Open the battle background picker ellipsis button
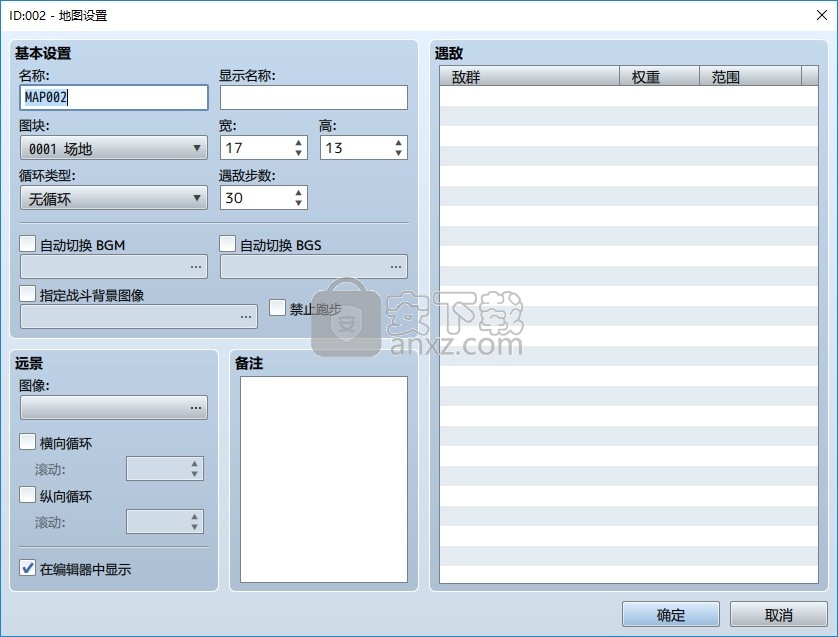Viewport: 838px width, 637px height. click(x=245, y=317)
